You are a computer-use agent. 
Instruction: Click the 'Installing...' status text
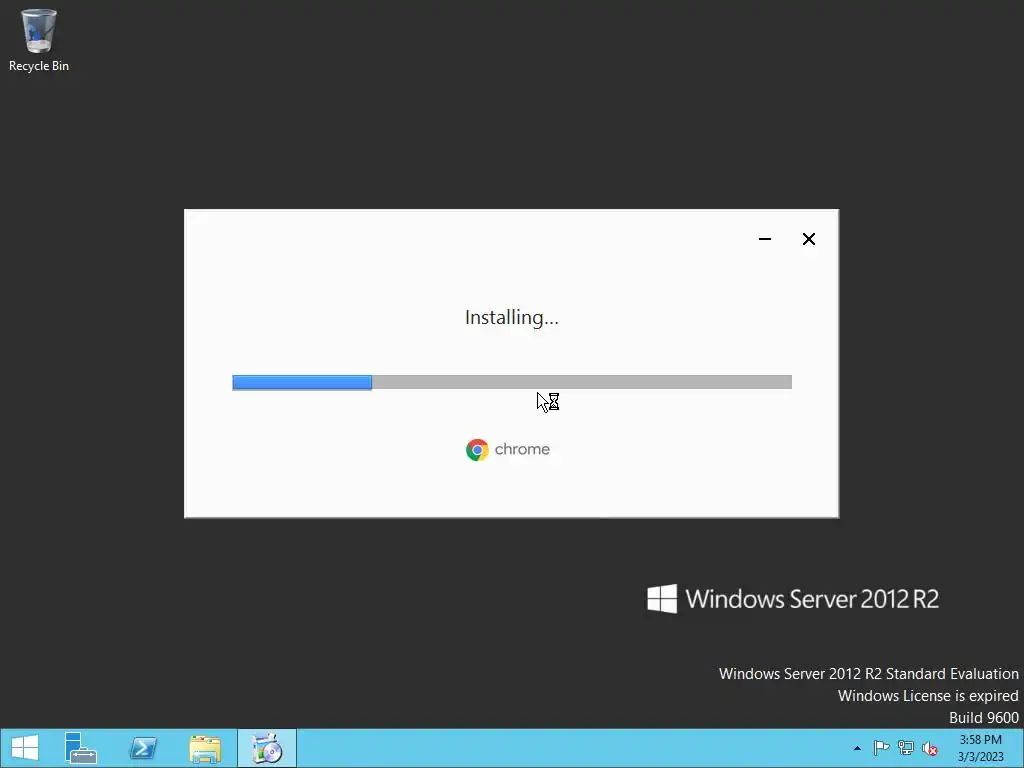[512, 317]
